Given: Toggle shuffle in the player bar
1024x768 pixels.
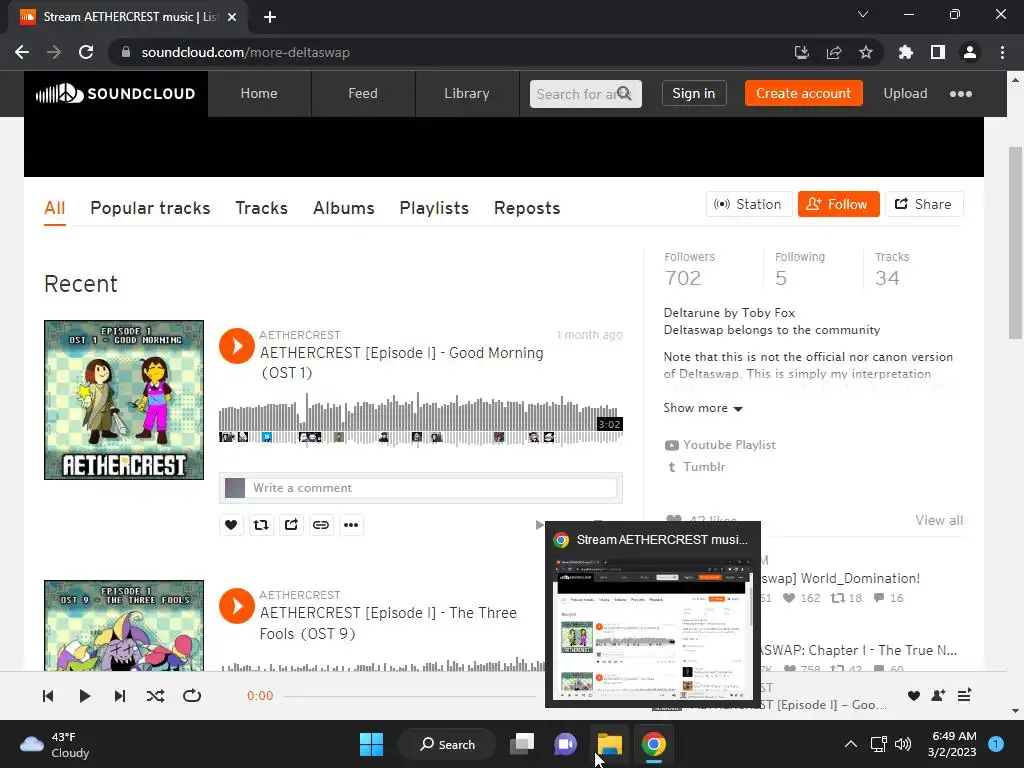Looking at the screenshot, I should [155, 696].
